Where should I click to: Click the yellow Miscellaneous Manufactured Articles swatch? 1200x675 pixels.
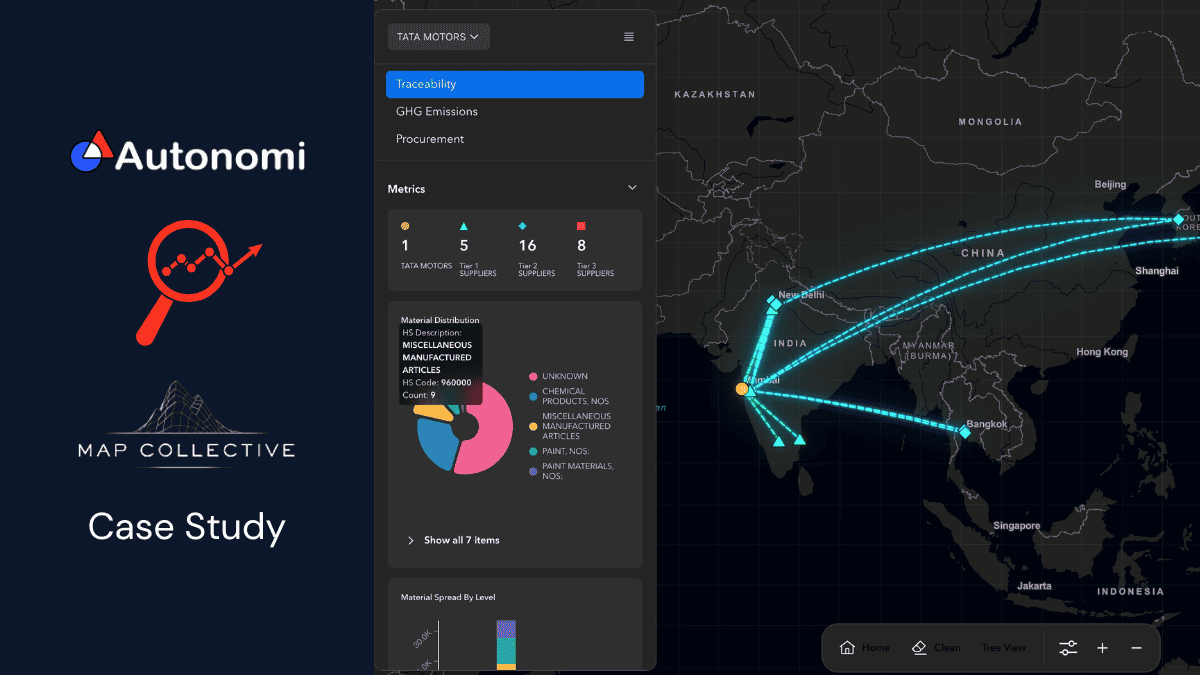click(x=532, y=426)
